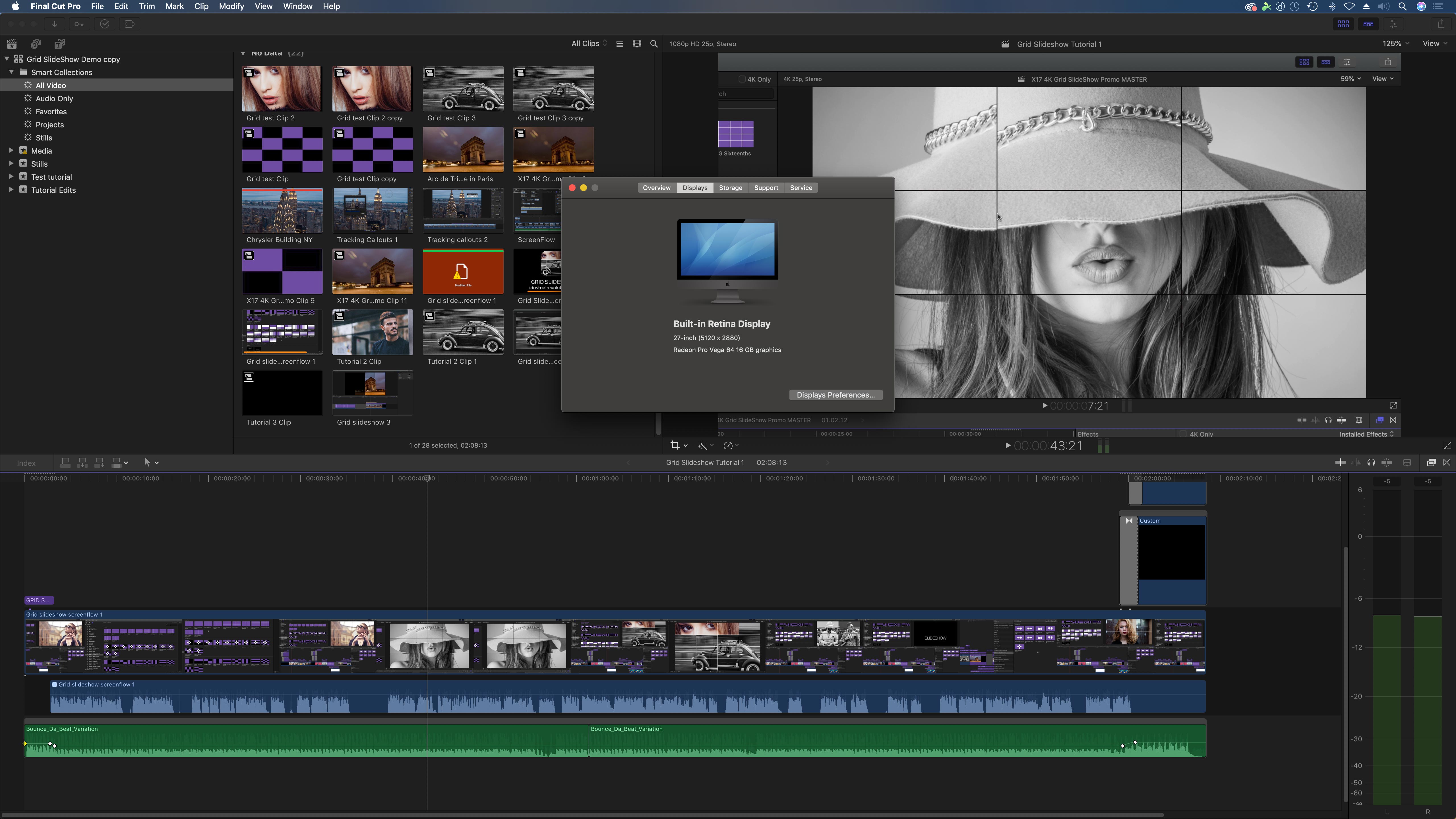1456x819 pixels.
Task: Click the Append clip edit icon
Action: [x=99, y=462]
